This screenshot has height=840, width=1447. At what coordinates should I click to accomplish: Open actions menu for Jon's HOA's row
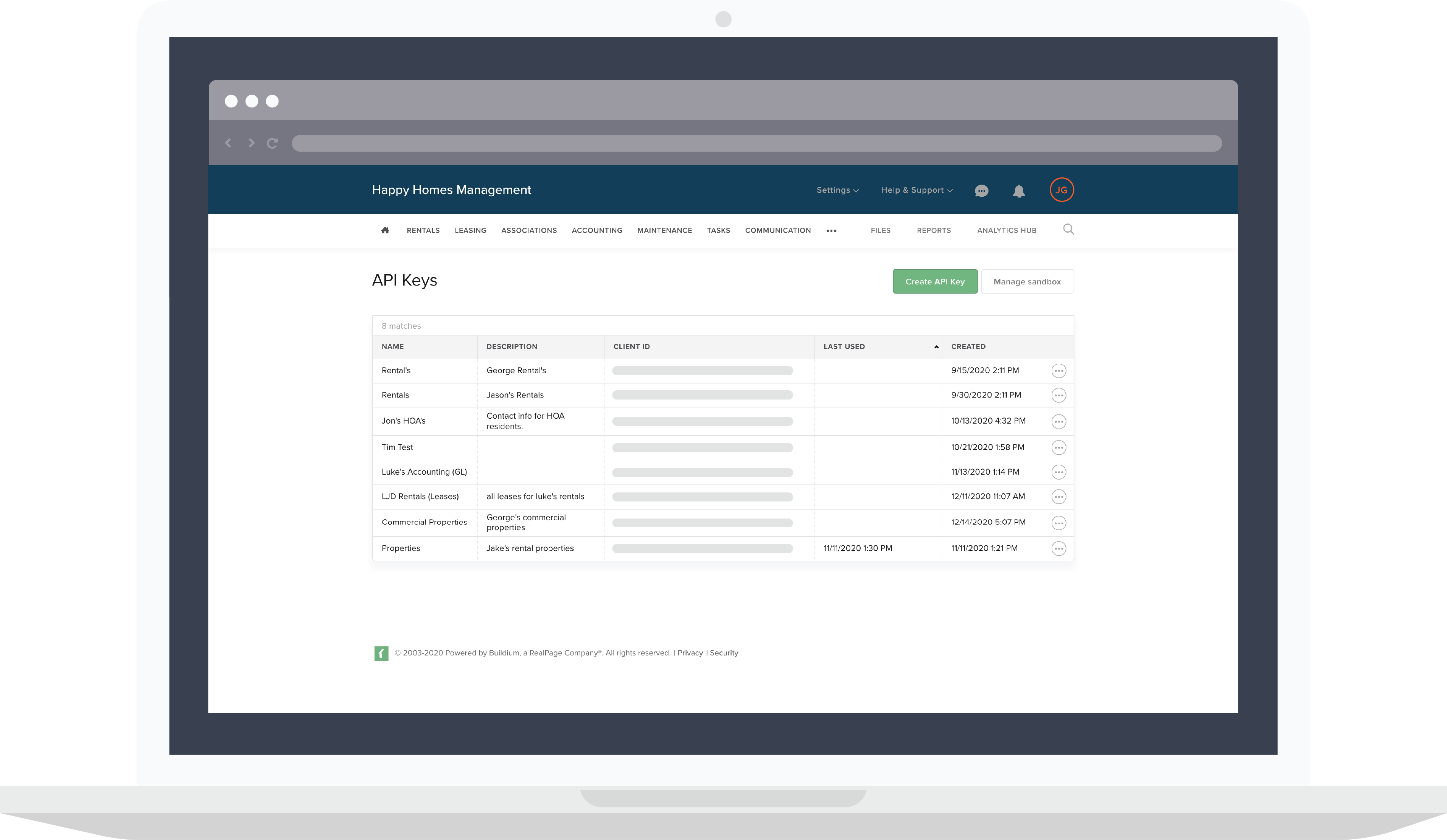click(1058, 421)
